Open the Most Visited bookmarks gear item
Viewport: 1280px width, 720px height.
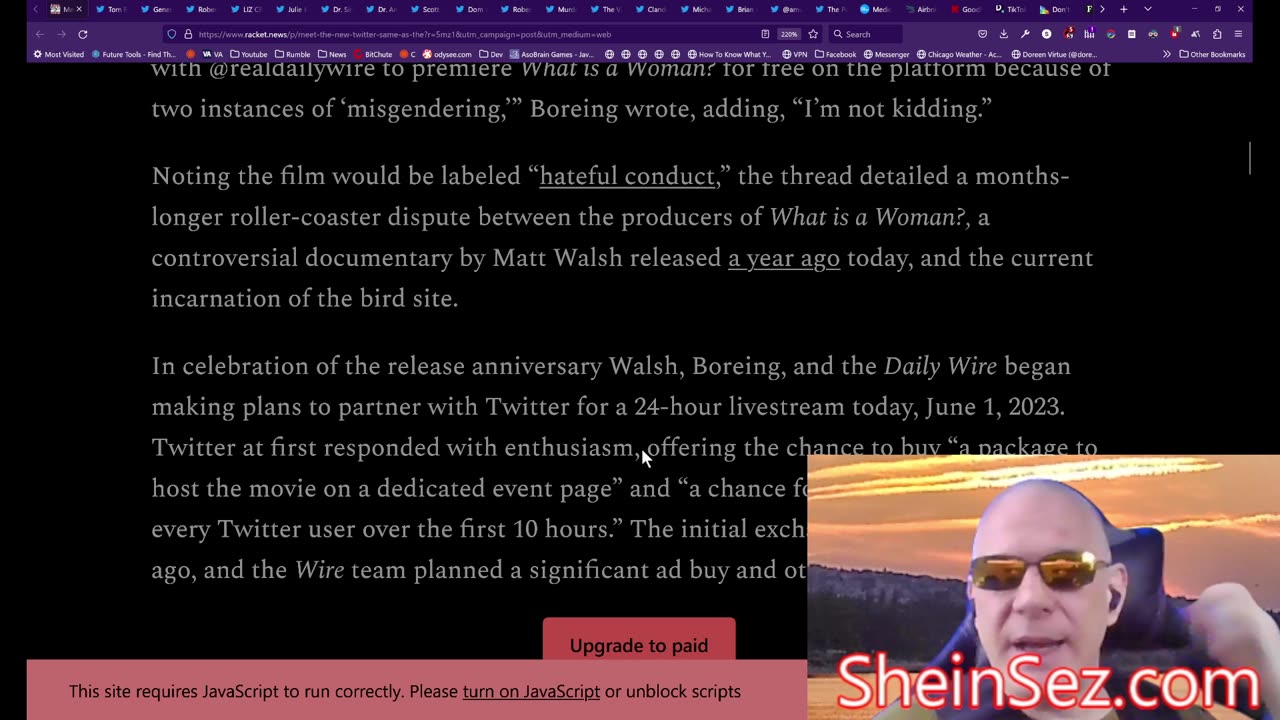(59, 54)
